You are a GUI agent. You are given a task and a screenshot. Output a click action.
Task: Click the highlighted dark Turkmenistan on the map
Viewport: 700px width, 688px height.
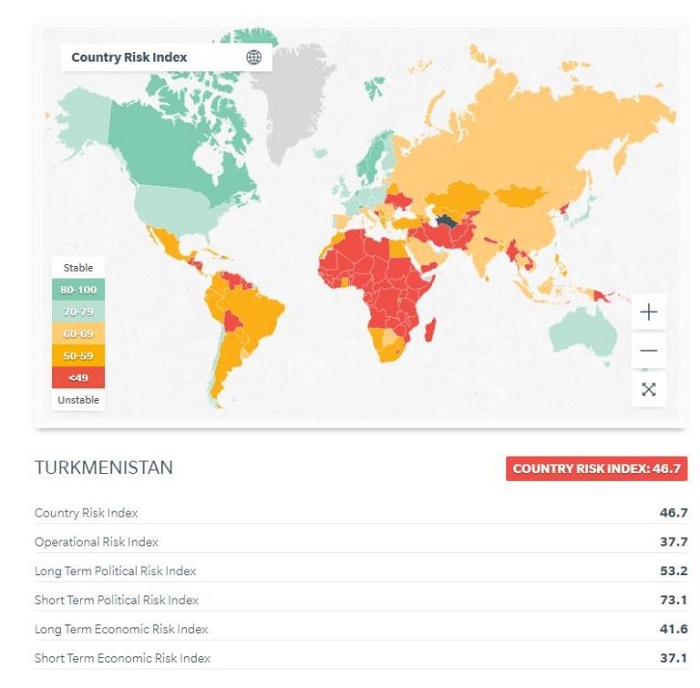447,221
